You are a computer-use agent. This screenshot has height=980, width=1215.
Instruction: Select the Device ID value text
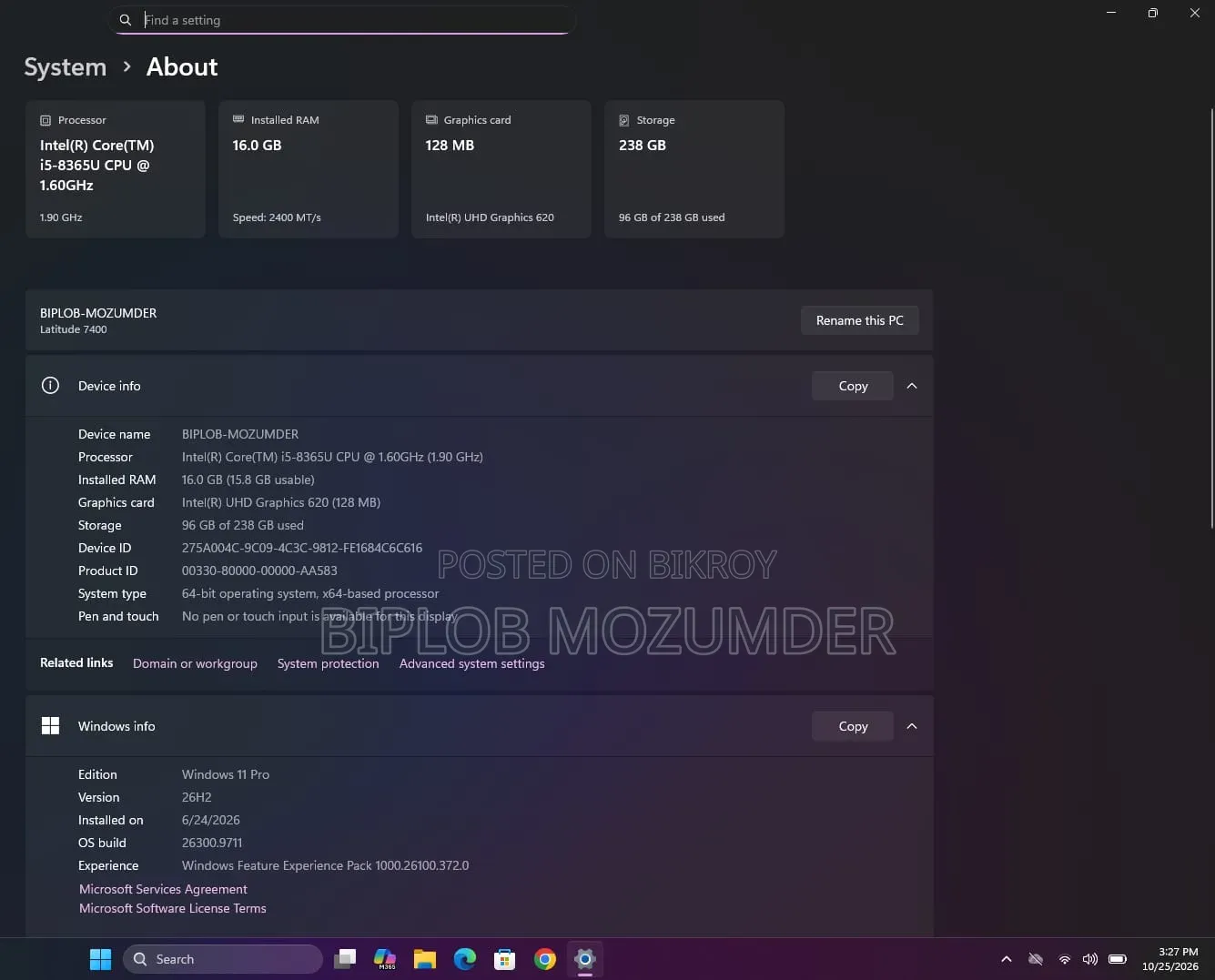tap(302, 548)
